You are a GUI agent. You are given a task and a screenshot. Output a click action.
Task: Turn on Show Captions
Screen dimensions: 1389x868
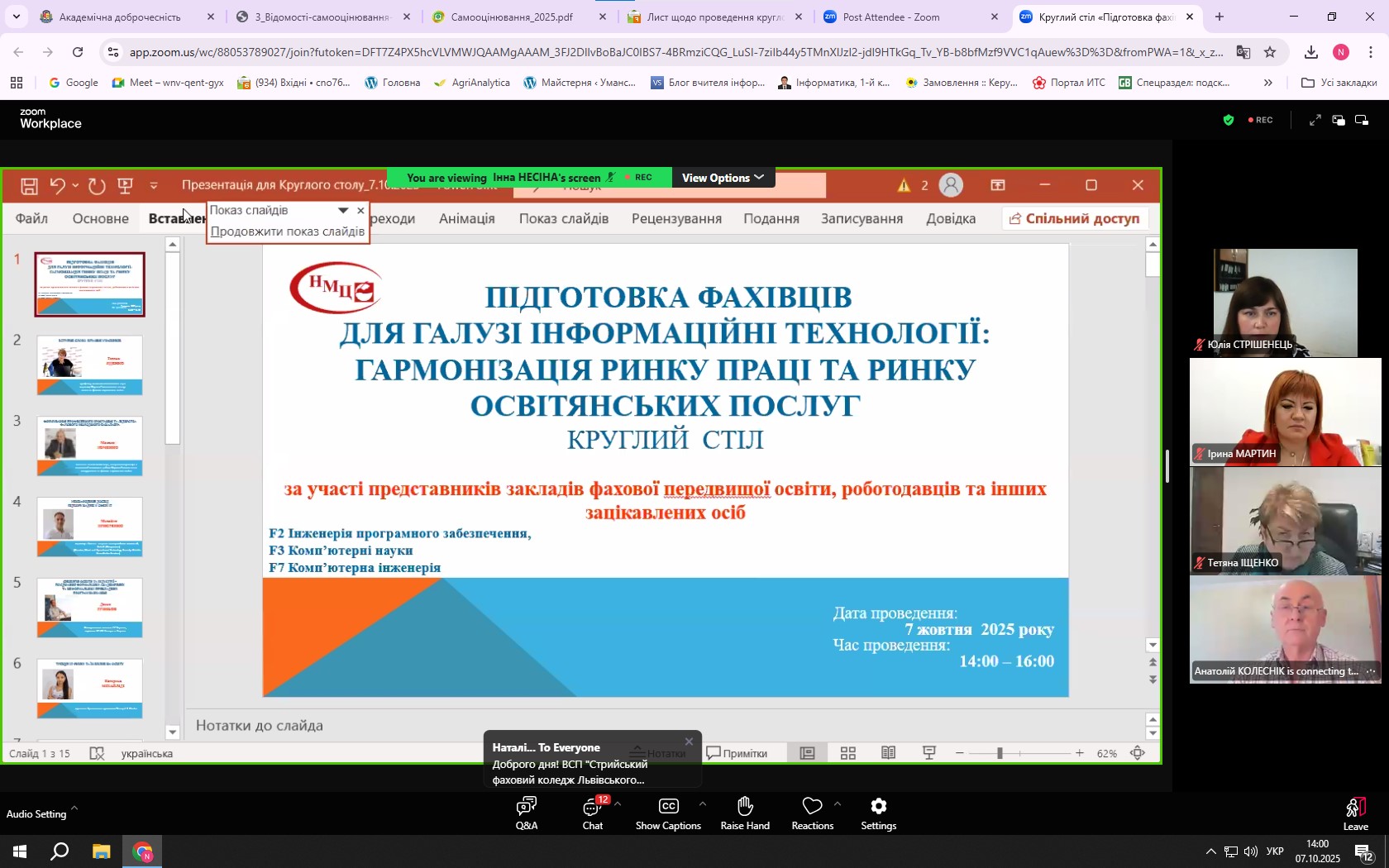click(x=668, y=813)
